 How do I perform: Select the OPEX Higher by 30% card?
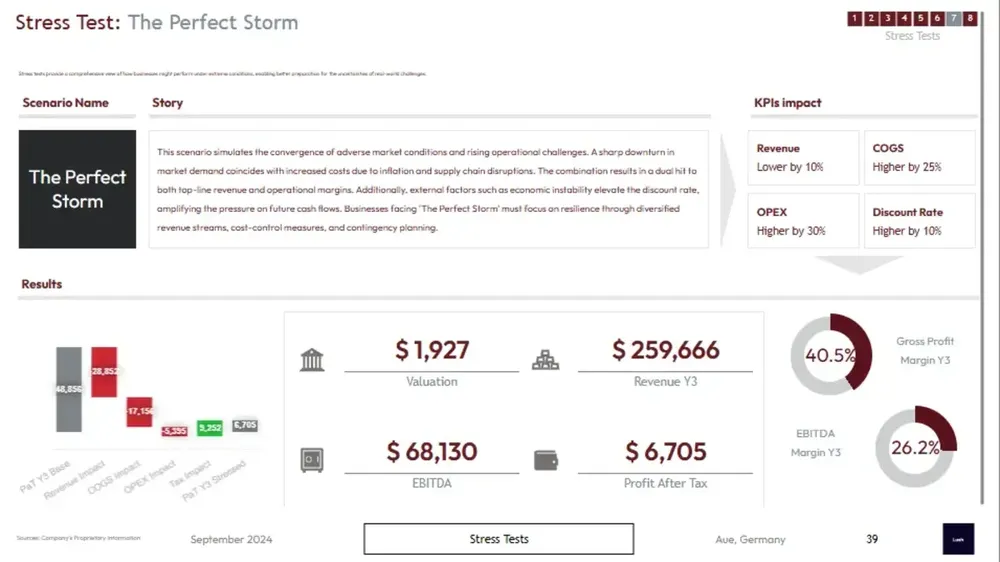(x=803, y=221)
